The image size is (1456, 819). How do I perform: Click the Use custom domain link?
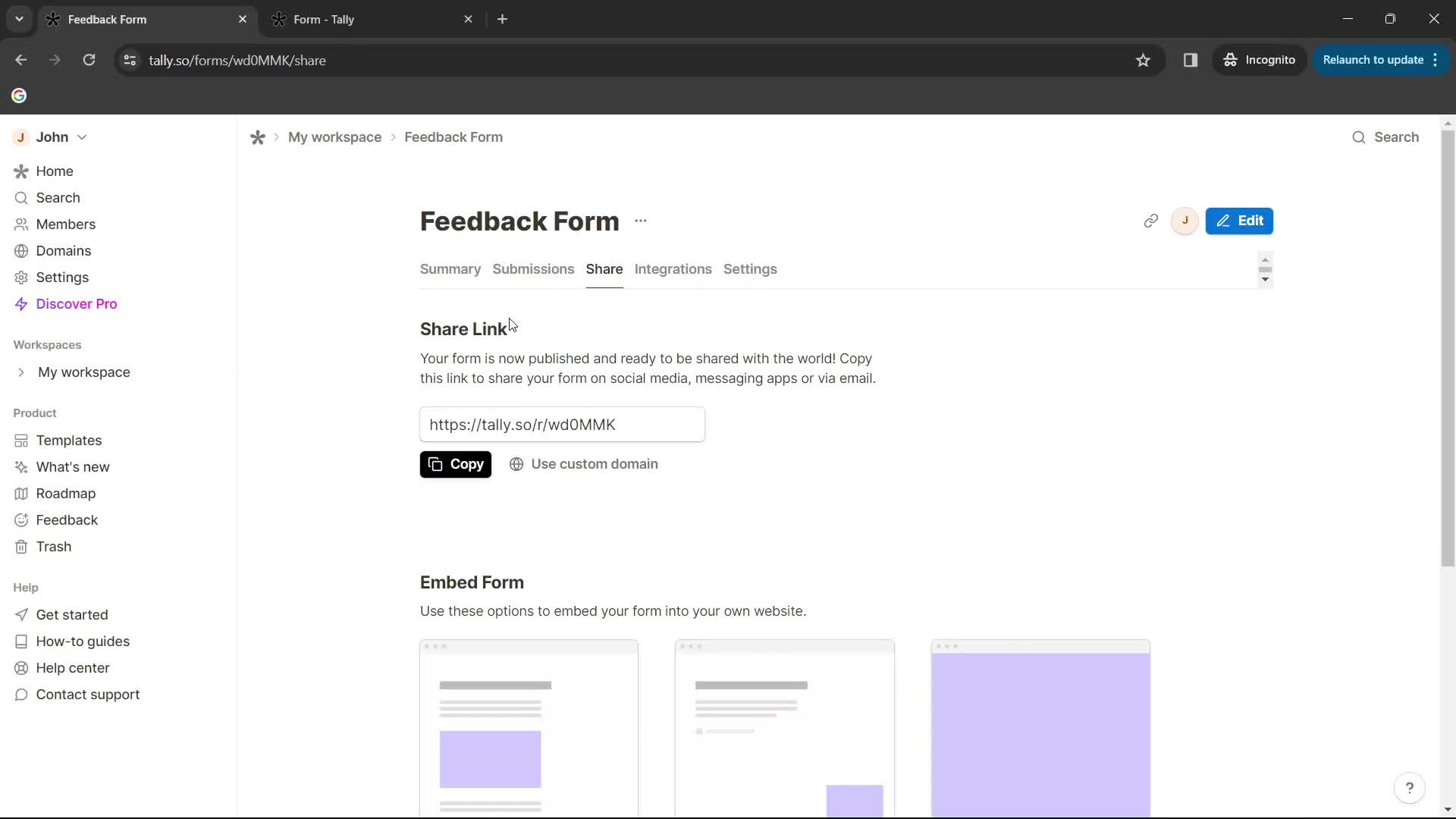coord(584,464)
